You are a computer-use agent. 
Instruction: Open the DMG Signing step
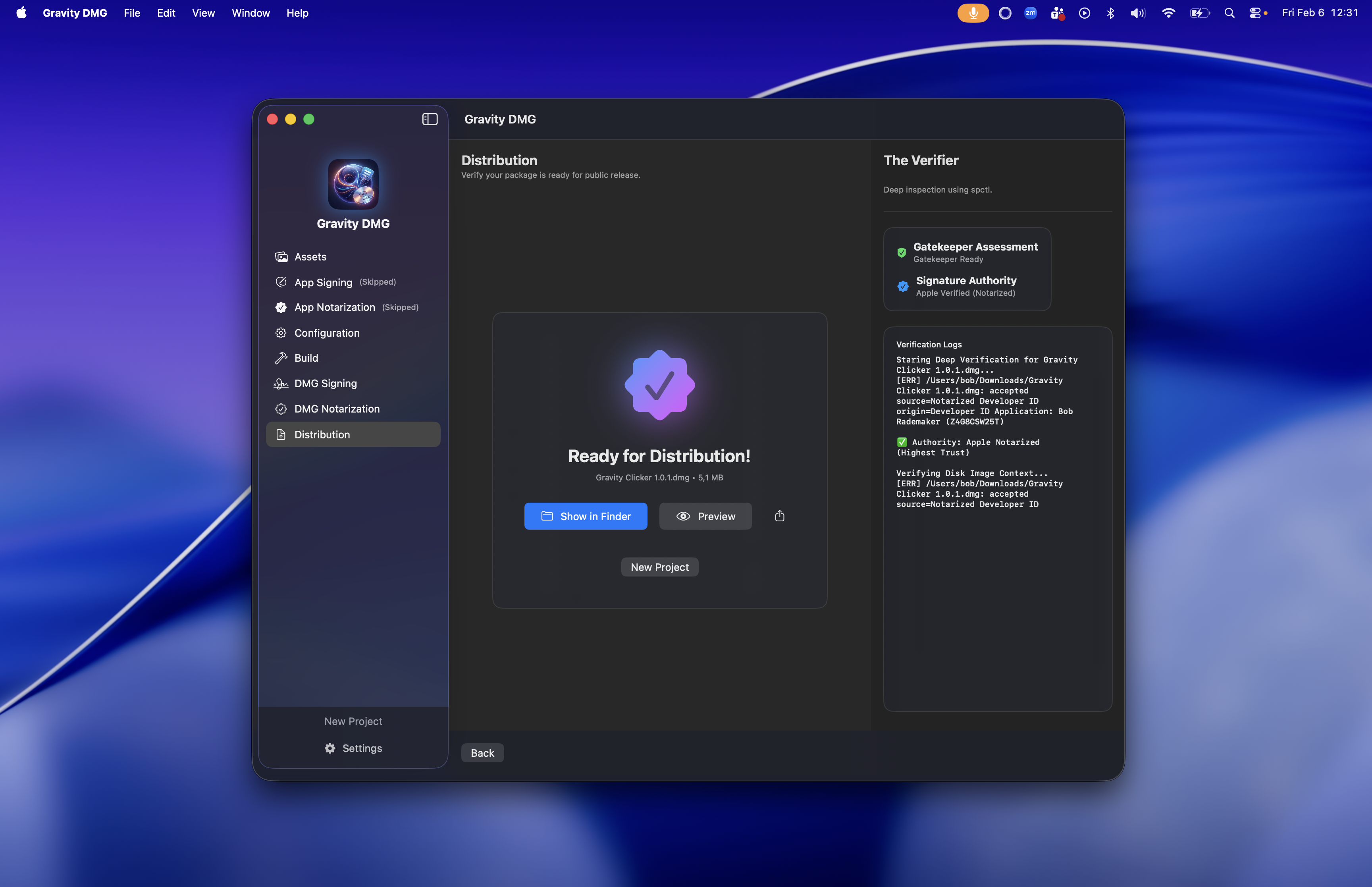(x=325, y=384)
